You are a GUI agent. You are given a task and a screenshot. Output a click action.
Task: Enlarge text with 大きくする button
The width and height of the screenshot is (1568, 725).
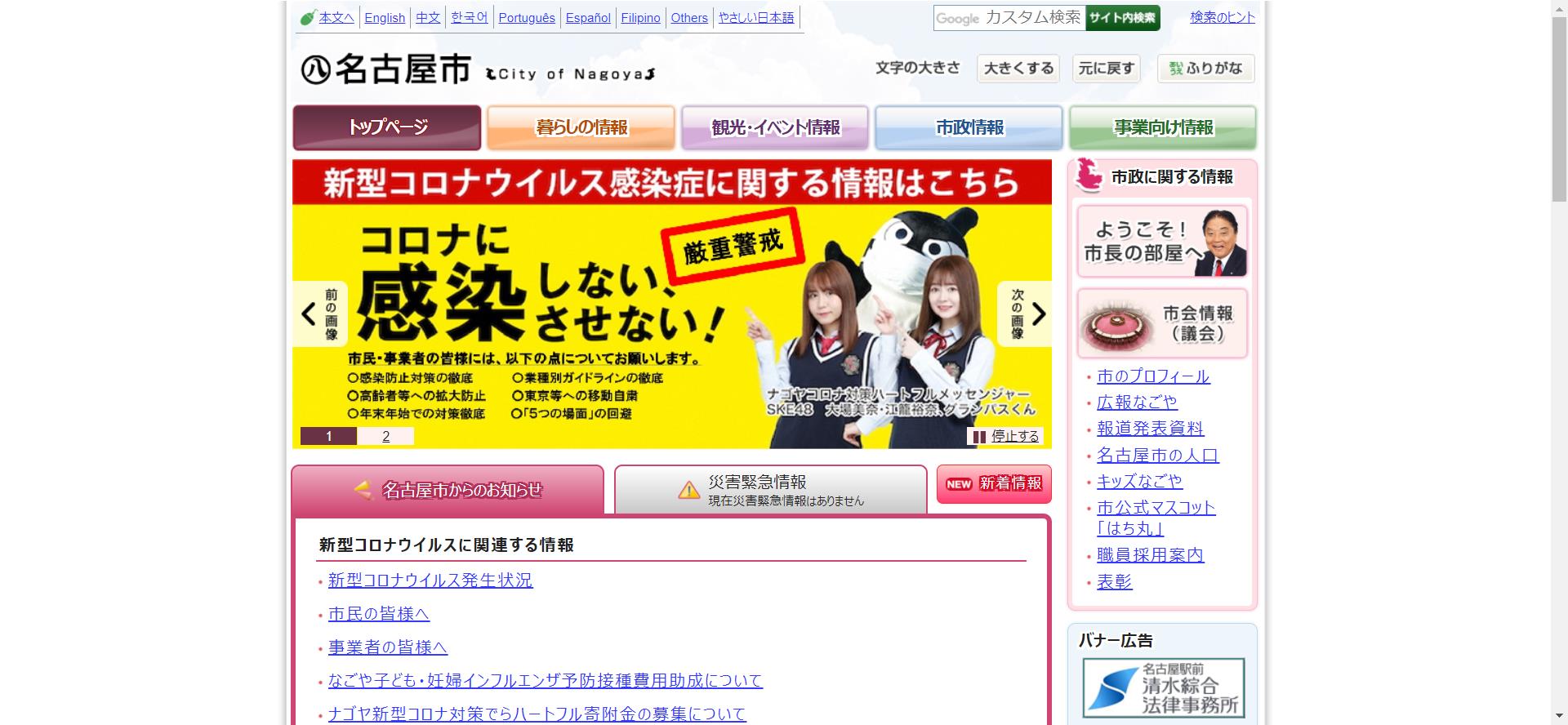click(1018, 69)
